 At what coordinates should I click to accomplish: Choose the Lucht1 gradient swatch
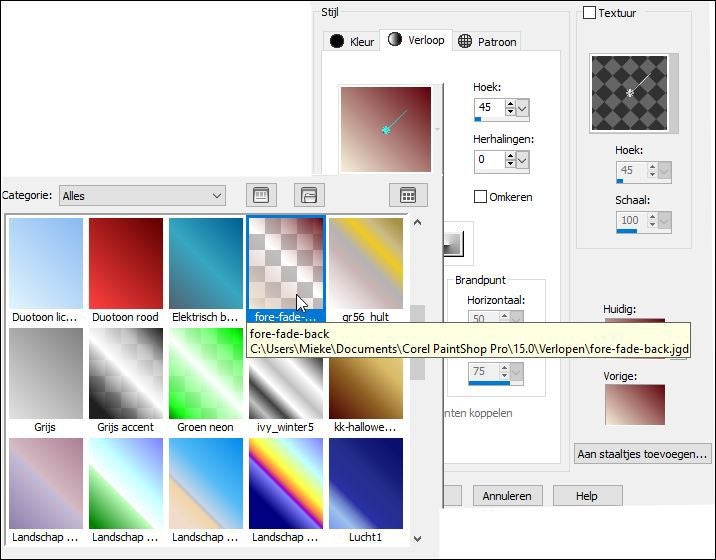pyautogui.click(x=366, y=483)
